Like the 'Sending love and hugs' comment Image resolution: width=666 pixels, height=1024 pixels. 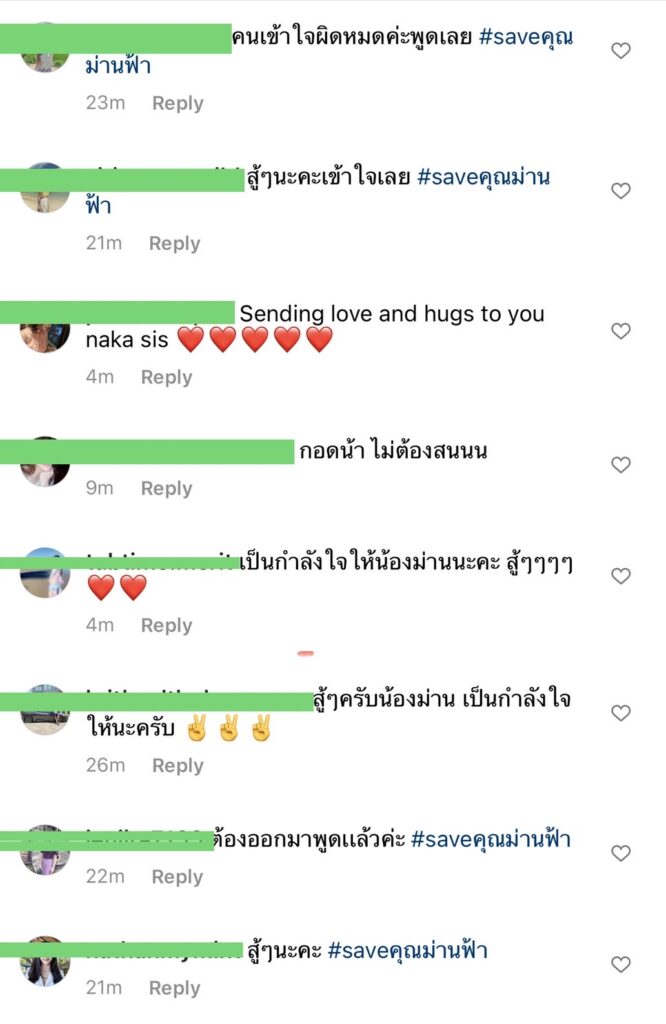[620, 331]
